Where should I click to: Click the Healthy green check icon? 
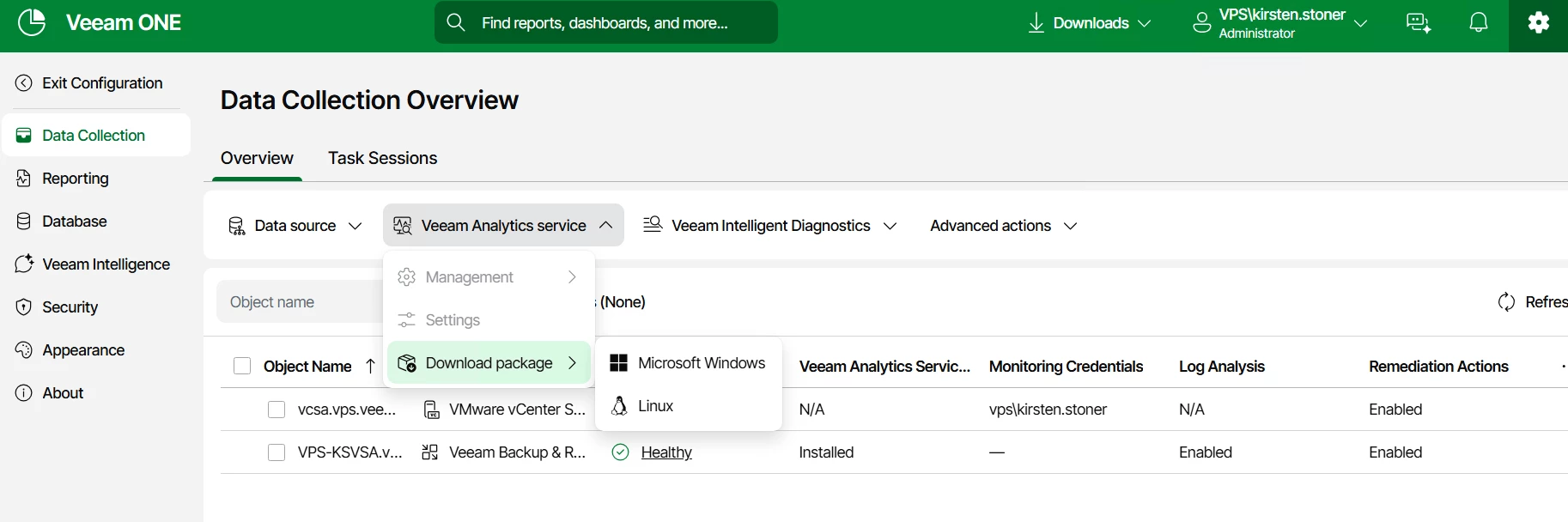point(620,452)
